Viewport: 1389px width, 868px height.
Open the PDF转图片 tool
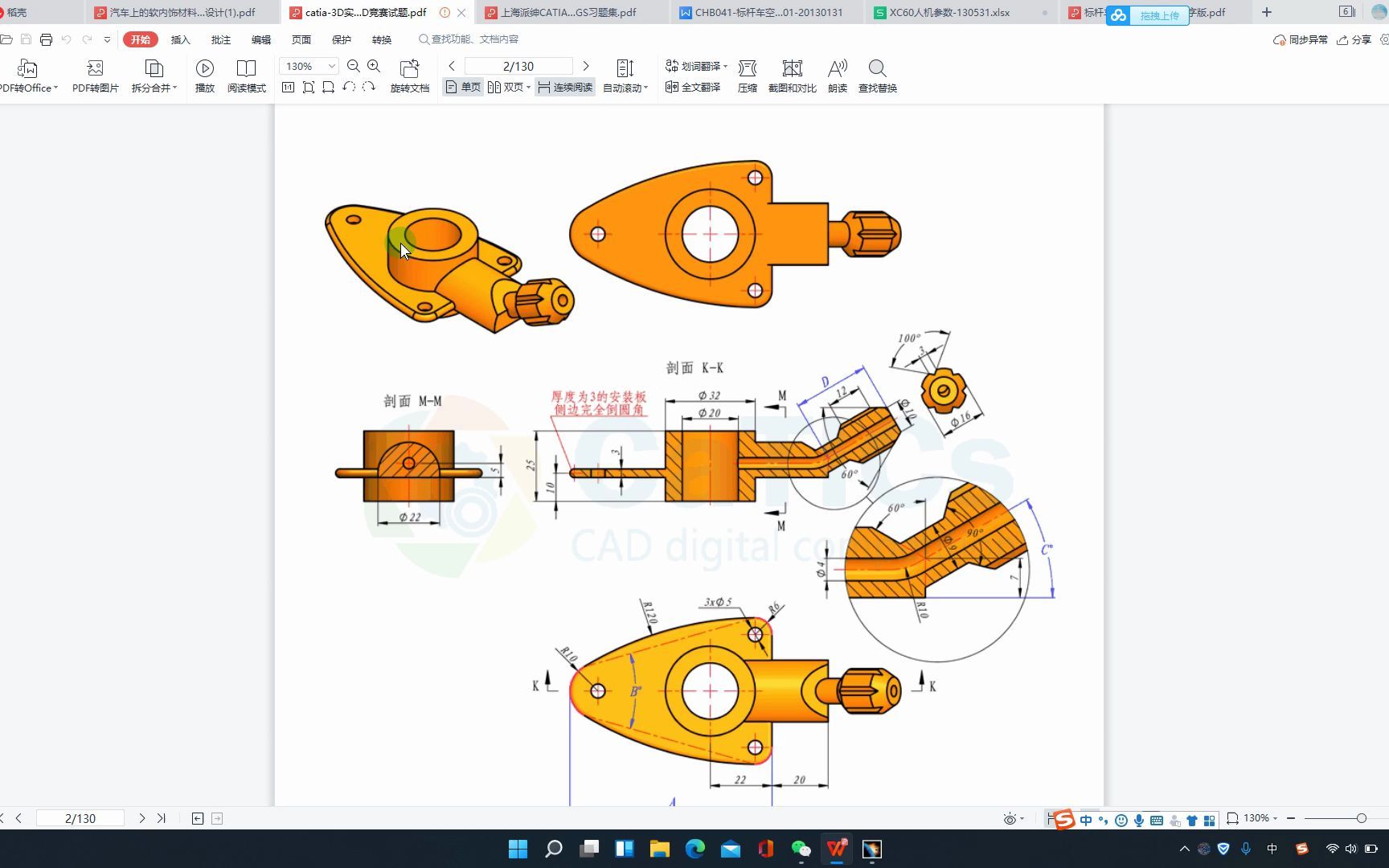95,76
